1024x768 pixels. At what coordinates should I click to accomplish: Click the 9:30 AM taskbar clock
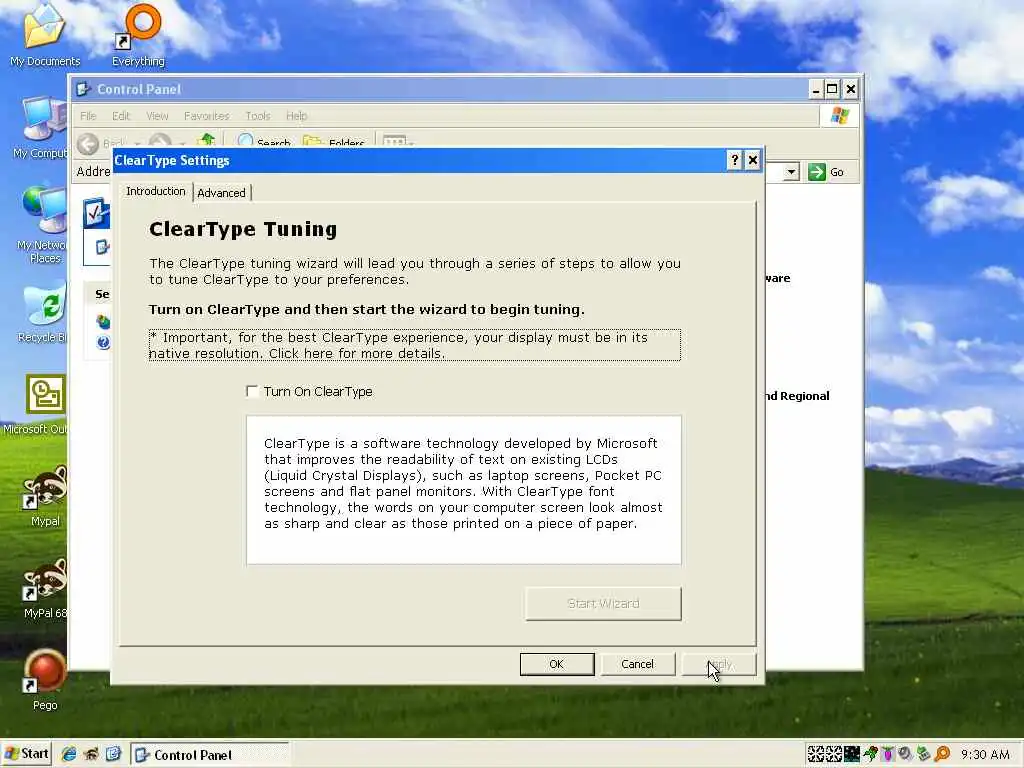pos(985,755)
